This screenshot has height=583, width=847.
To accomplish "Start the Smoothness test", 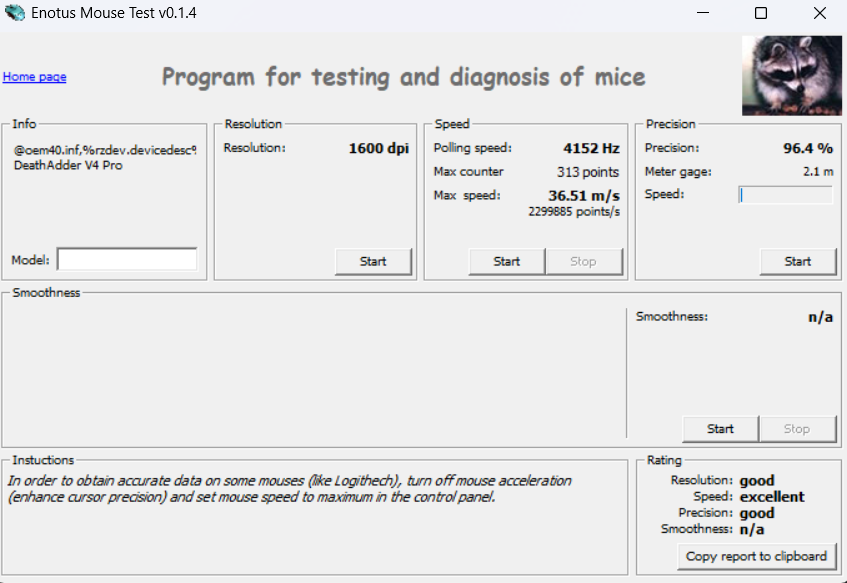I will click(x=721, y=429).
